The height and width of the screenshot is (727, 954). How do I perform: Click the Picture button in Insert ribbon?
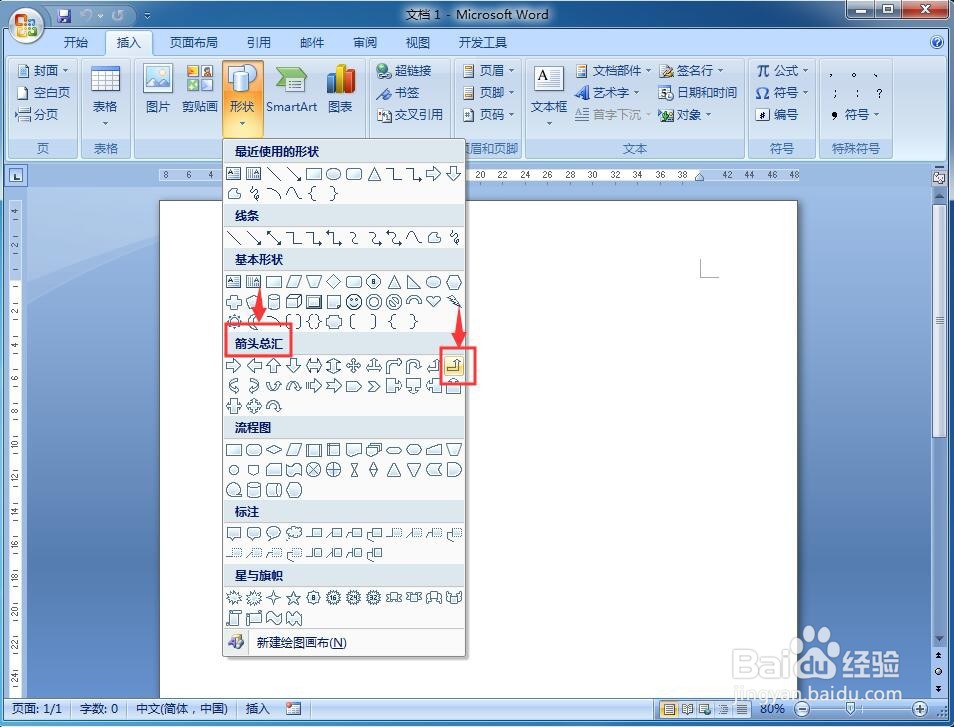[x=158, y=89]
